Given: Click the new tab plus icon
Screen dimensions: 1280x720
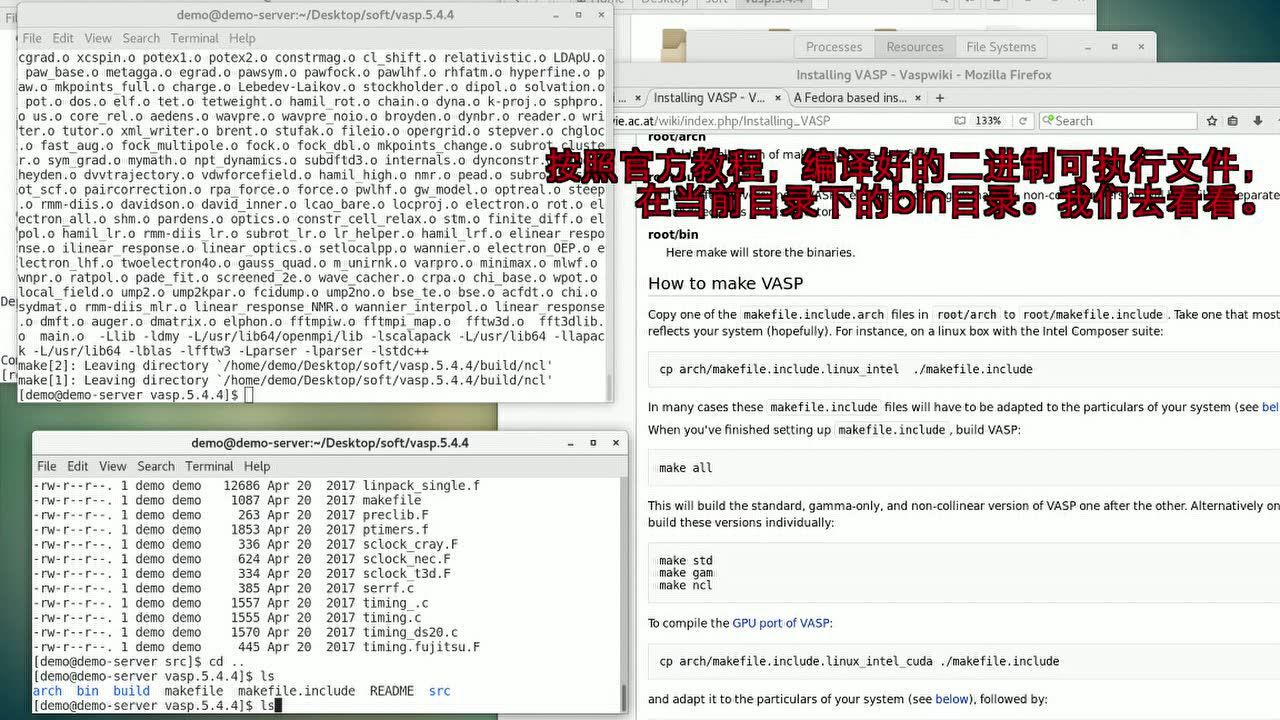Looking at the screenshot, I should click(939, 98).
